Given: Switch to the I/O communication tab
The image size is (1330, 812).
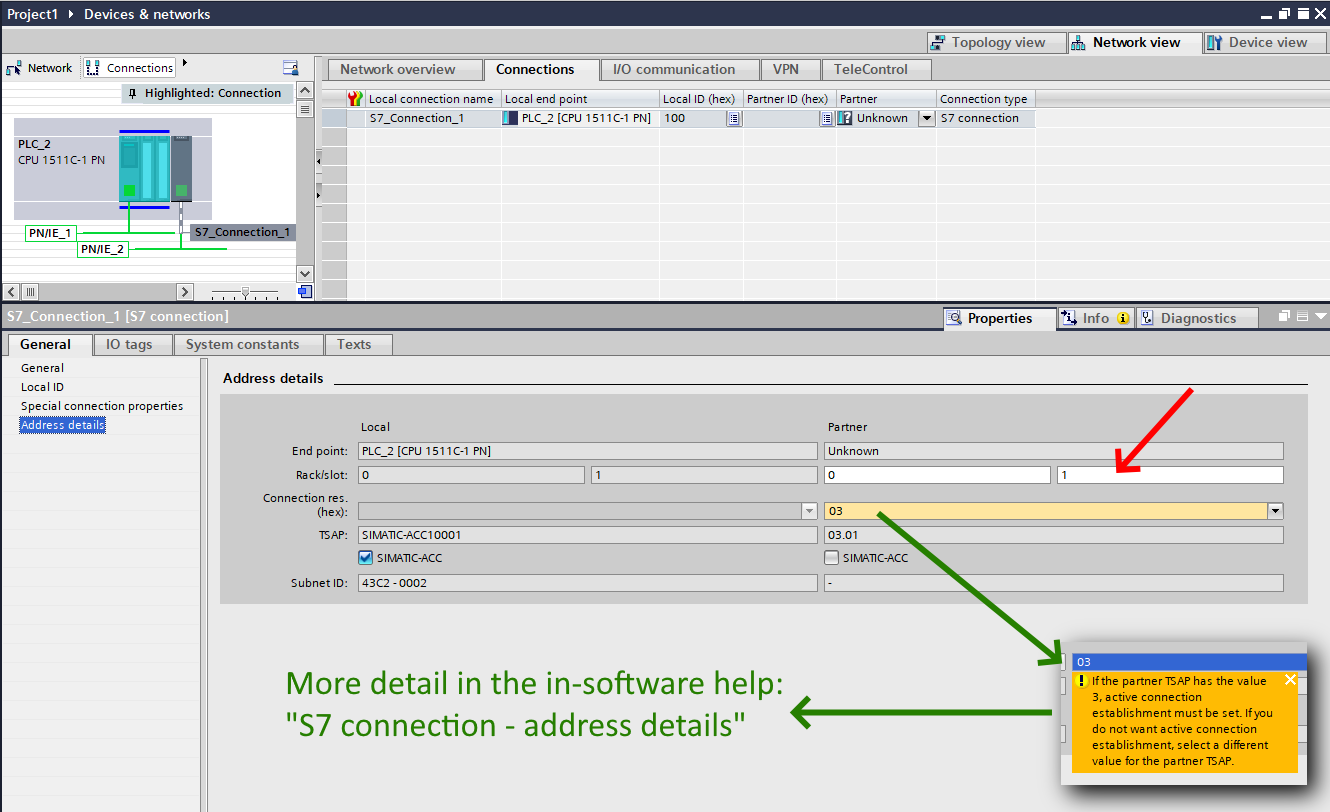Looking at the screenshot, I should pyautogui.click(x=673, y=70).
